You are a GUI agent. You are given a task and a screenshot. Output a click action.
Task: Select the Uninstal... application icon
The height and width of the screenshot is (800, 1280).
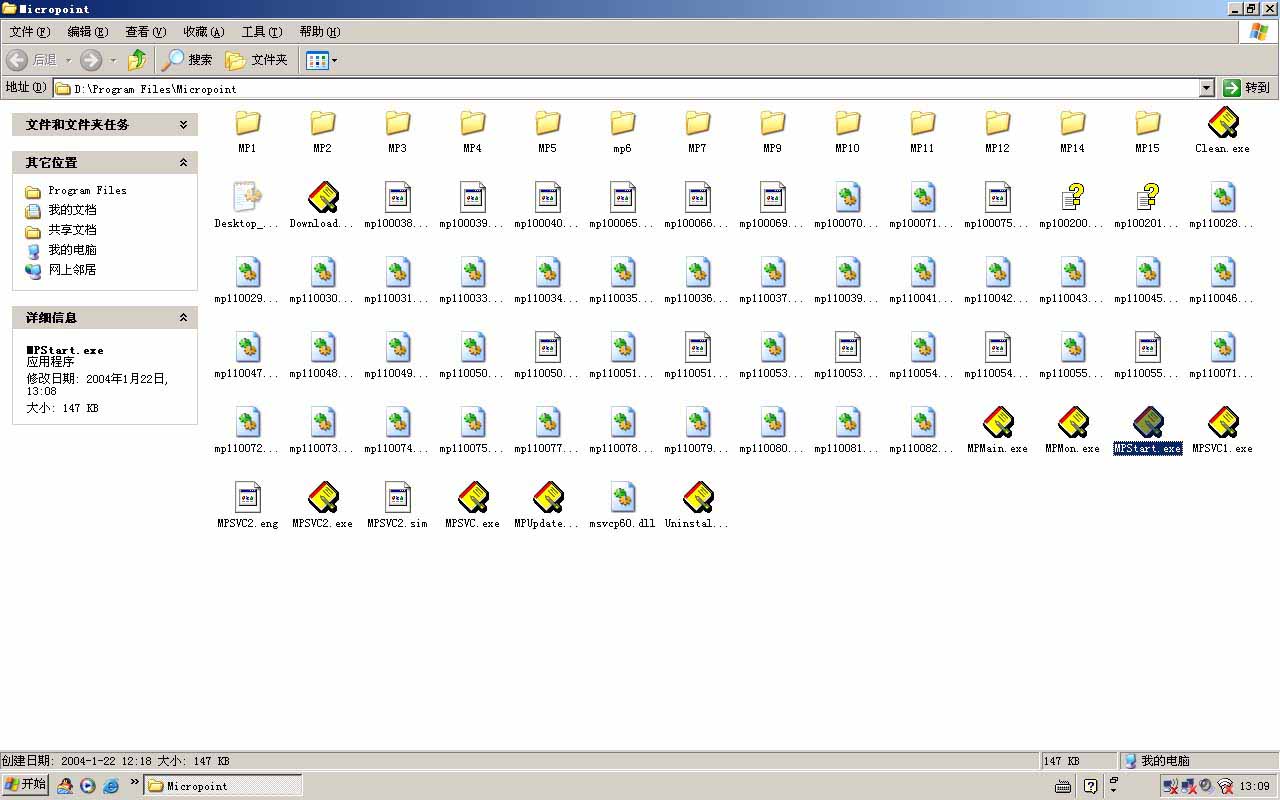coord(697,498)
